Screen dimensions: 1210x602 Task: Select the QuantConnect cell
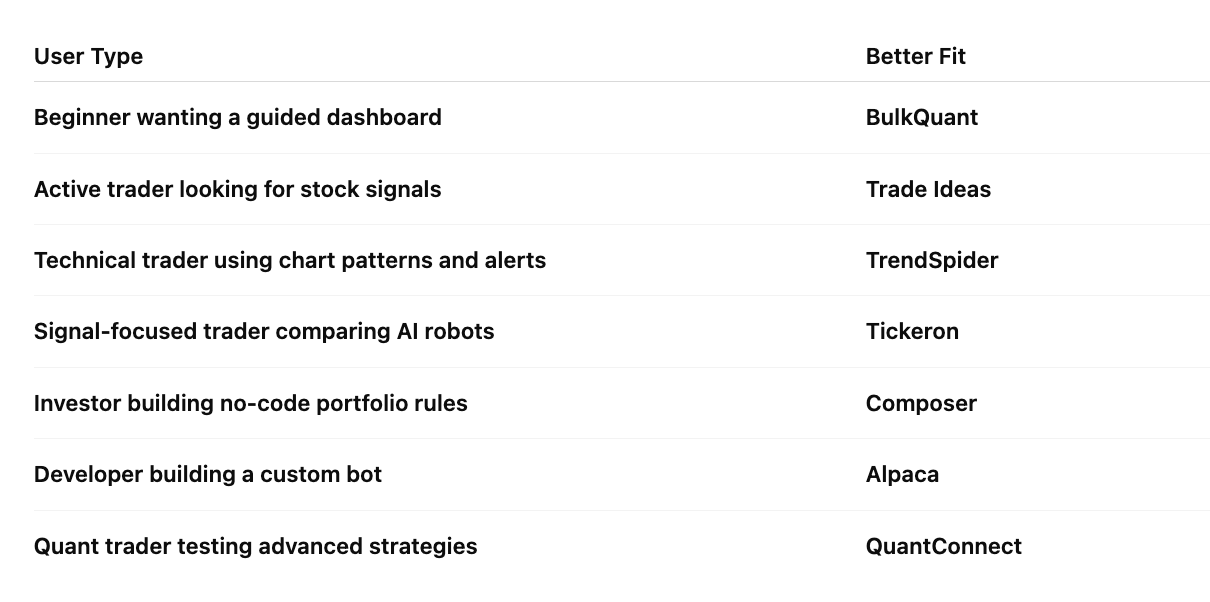coord(944,547)
